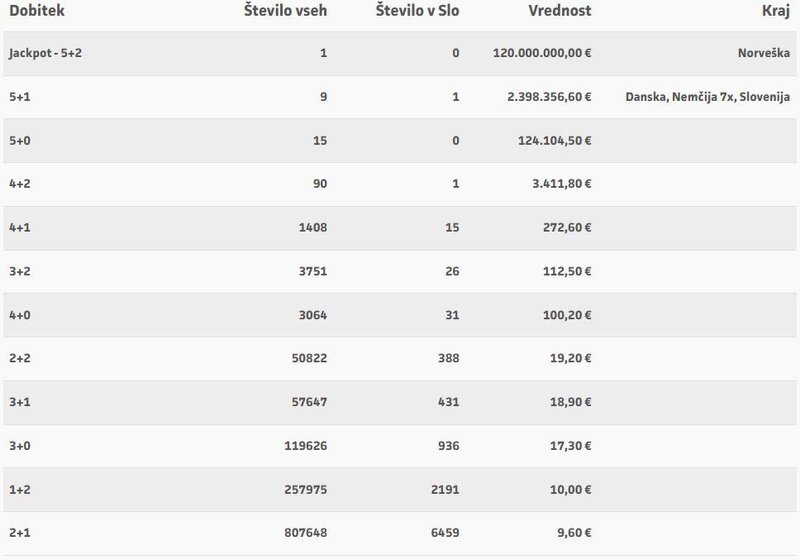Select the Jackpot - 5+2 row label

click(45, 53)
